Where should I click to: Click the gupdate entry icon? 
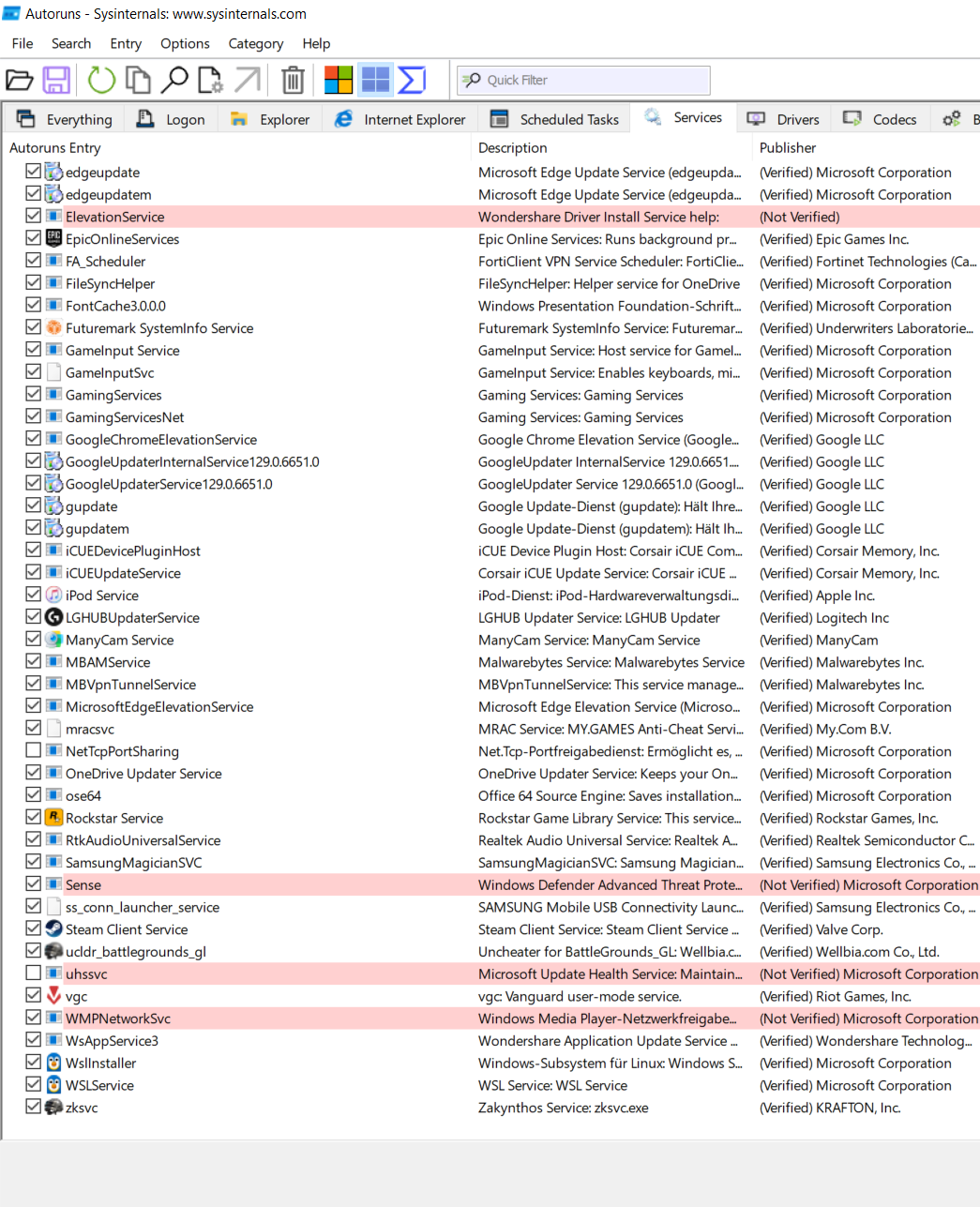pyautogui.click(x=54, y=506)
